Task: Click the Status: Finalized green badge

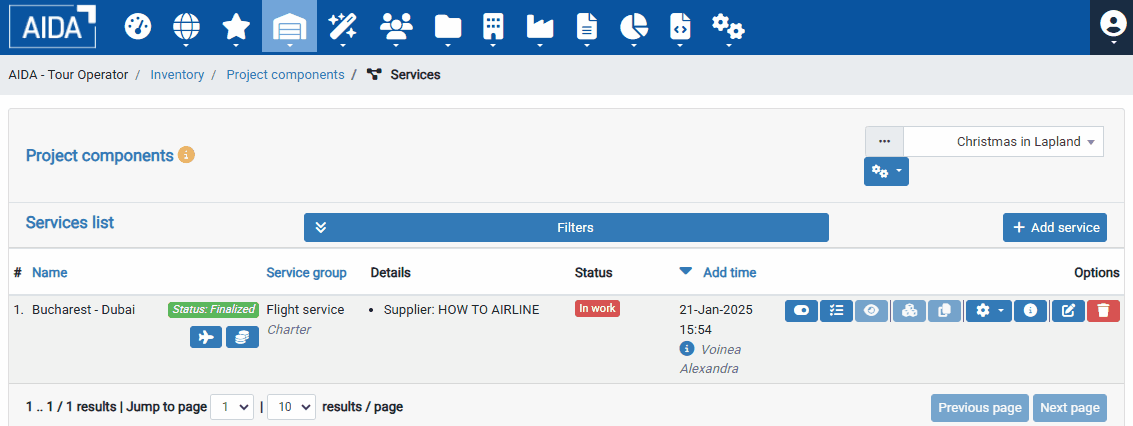Action: (214, 309)
